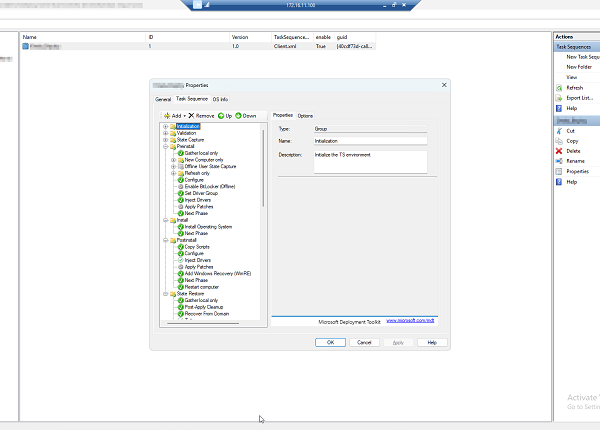Move step up with green Up icon

[x=221, y=116]
